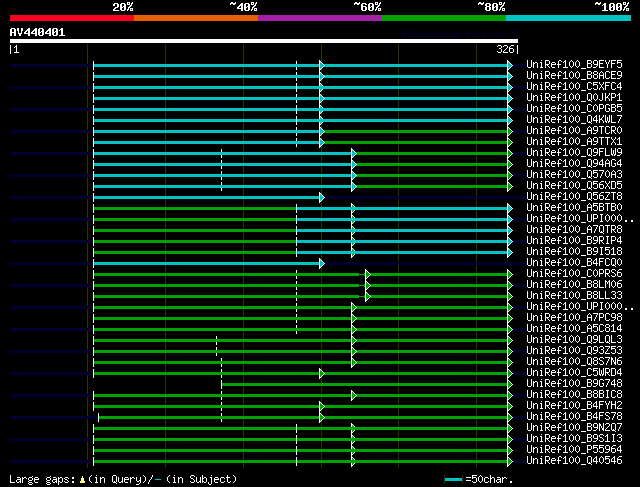
Task: Open subject UniRef100_C5XFC4
Action: click(574, 87)
